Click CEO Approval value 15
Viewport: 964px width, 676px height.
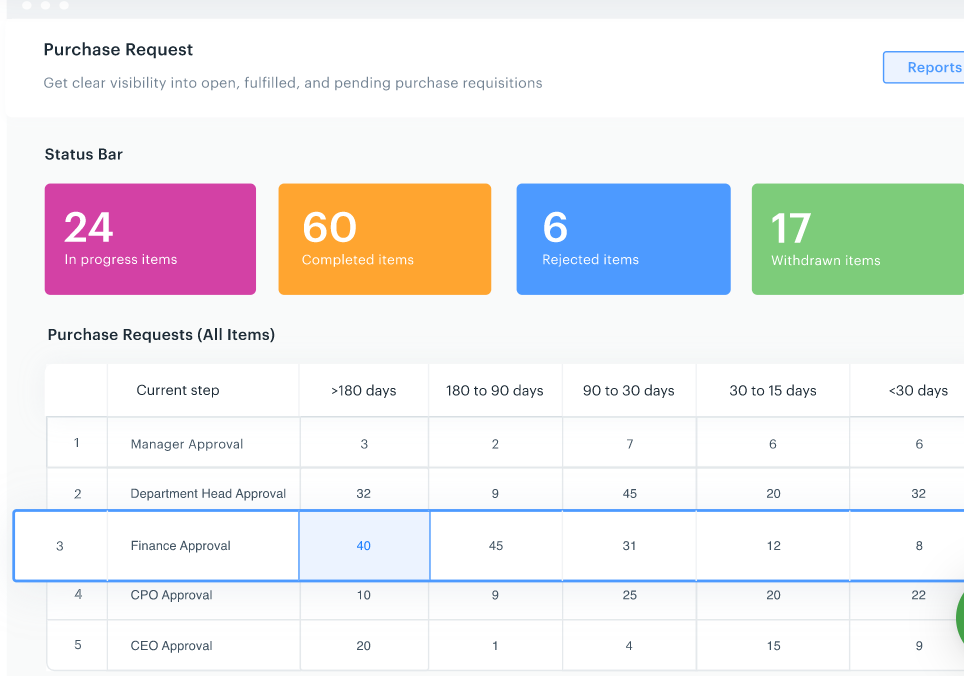tap(773, 645)
